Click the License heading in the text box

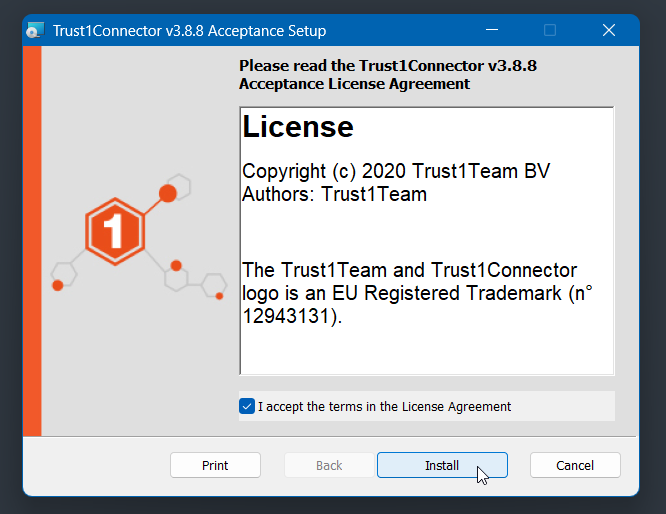pyautogui.click(x=298, y=127)
